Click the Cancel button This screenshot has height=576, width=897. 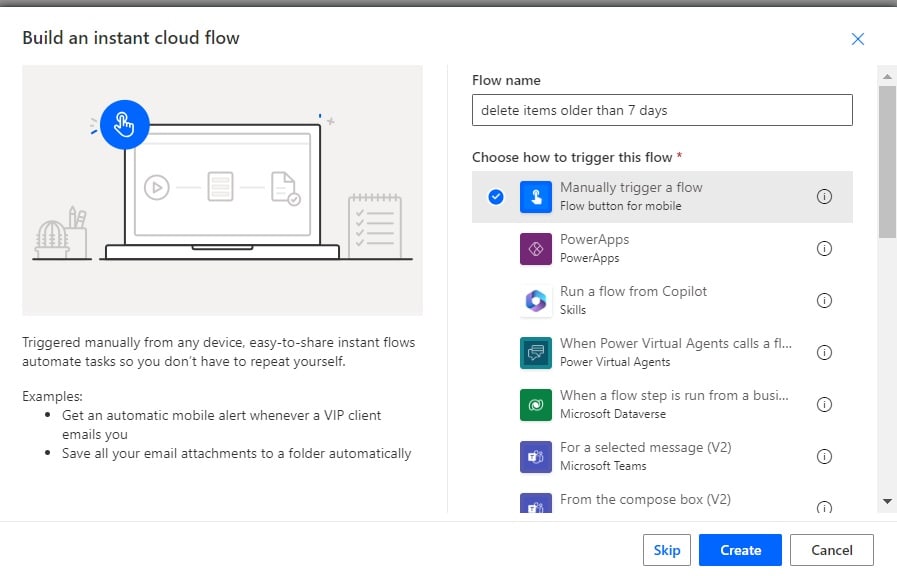point(832,550)
